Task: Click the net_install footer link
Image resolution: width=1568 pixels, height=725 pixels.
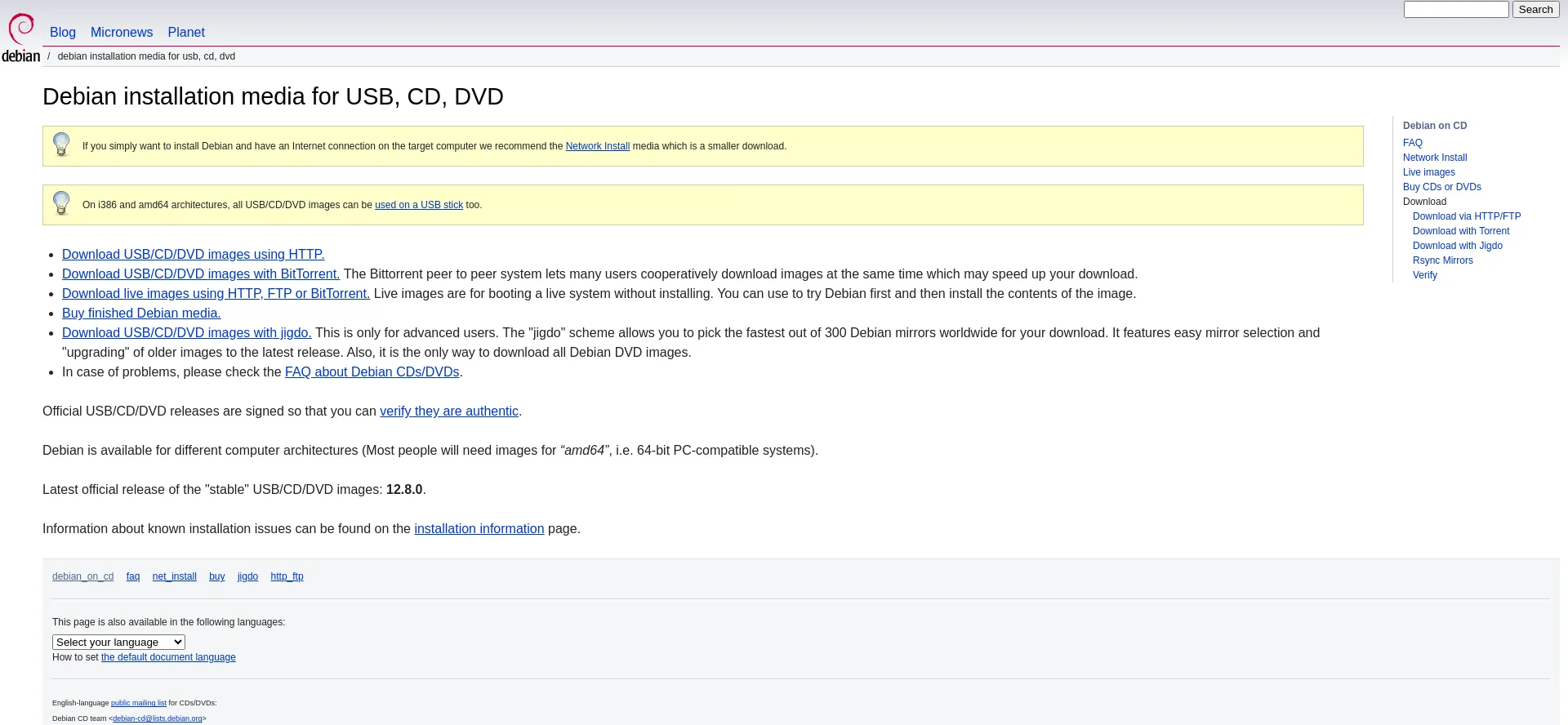Action: pos(174,576)
